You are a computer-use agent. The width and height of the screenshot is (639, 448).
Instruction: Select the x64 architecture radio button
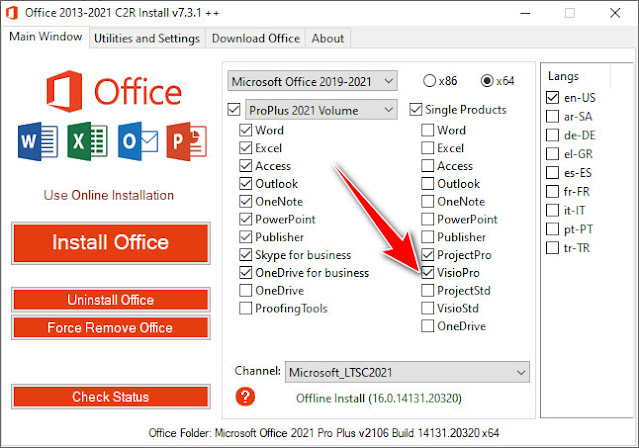(x=487, y=81)
